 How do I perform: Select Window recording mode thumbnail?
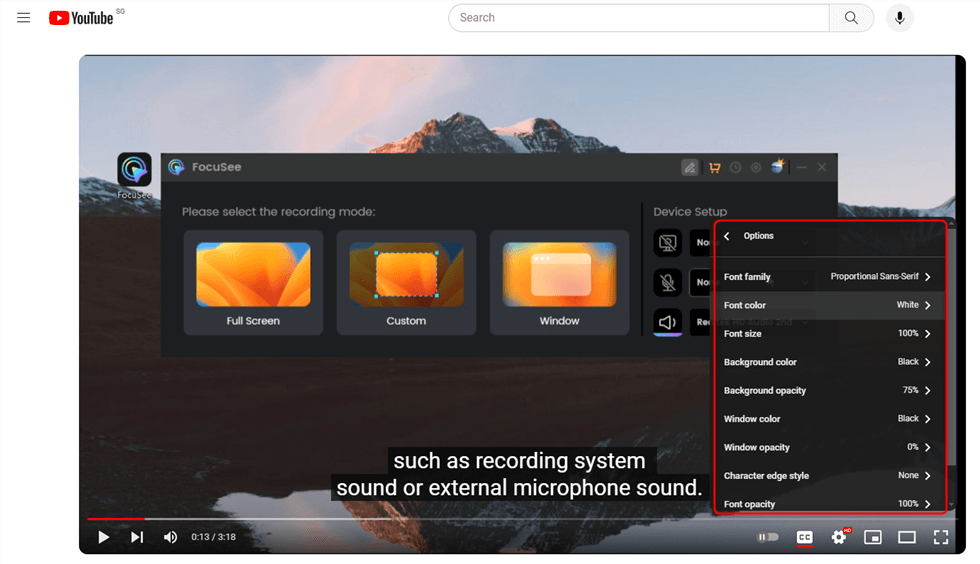559,274
